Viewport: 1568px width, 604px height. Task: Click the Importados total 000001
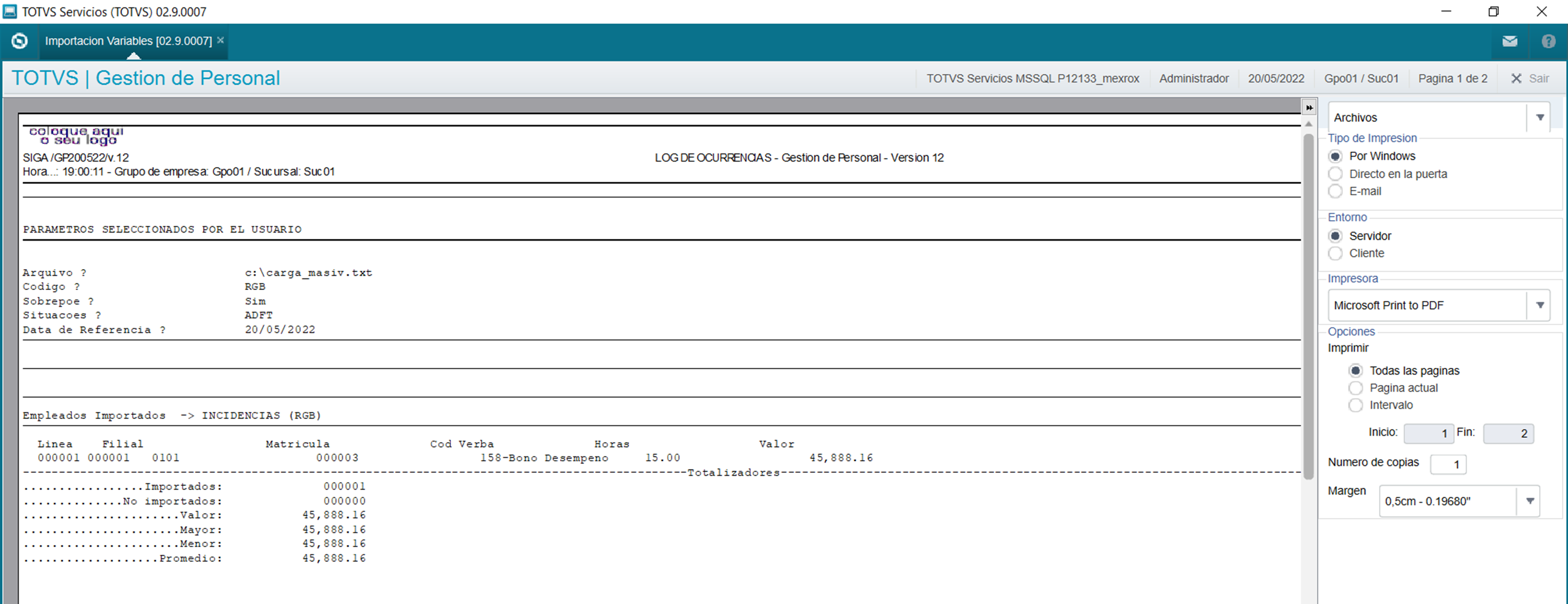point(344,486)
